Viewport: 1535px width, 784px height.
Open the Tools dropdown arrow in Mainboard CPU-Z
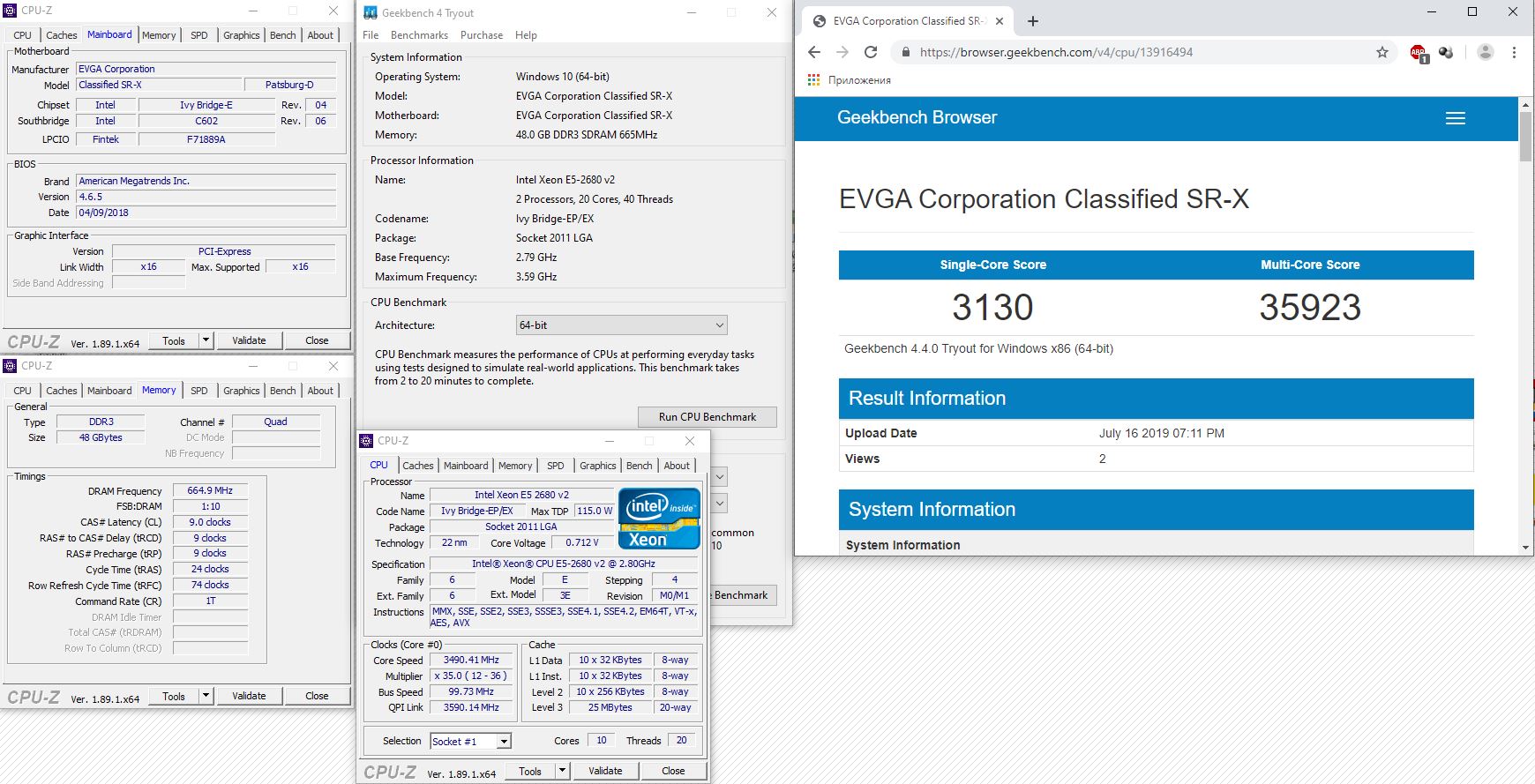click(206, 340)
